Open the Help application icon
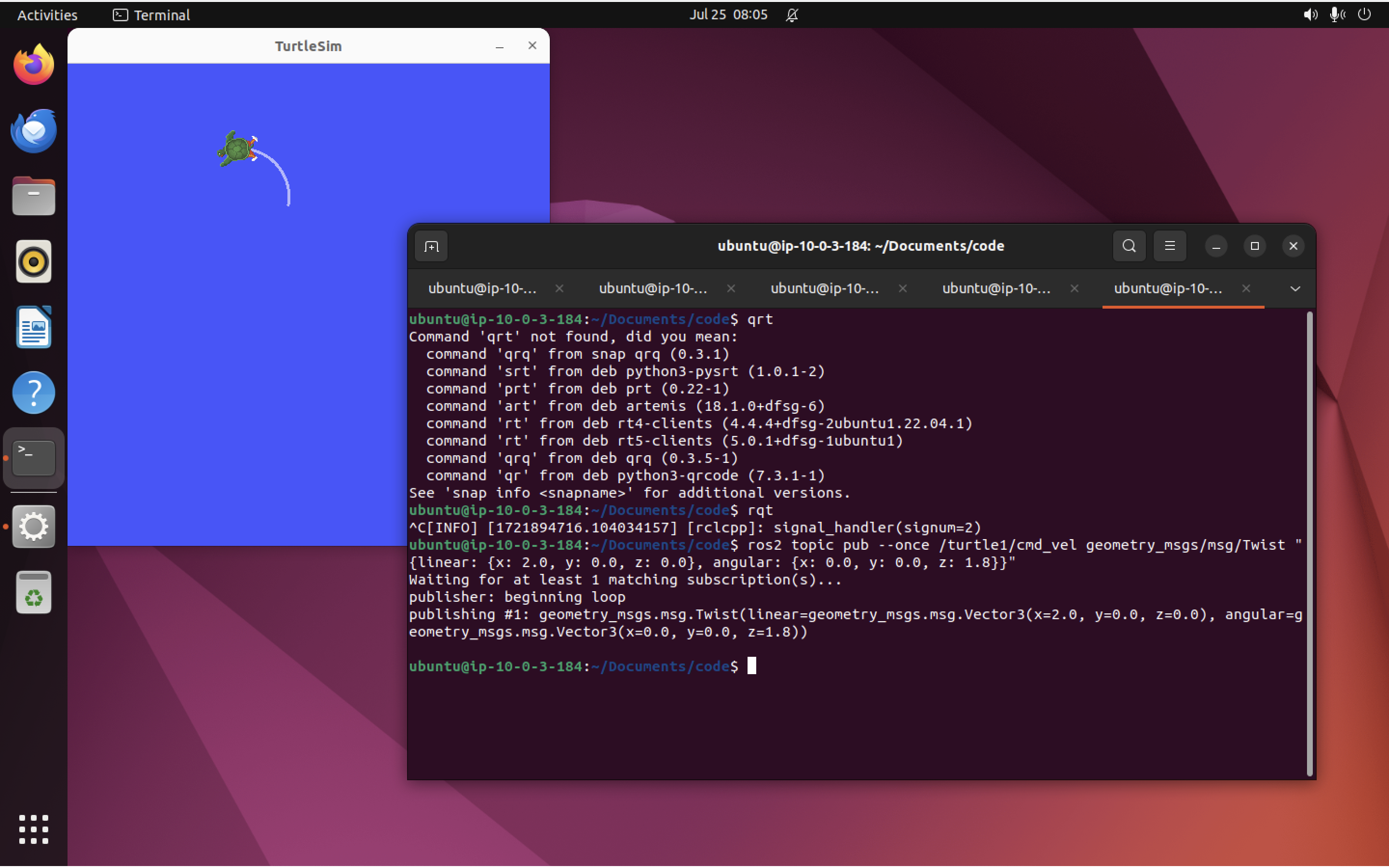This screenshot has height=868, width=1389. pos(33,393)
